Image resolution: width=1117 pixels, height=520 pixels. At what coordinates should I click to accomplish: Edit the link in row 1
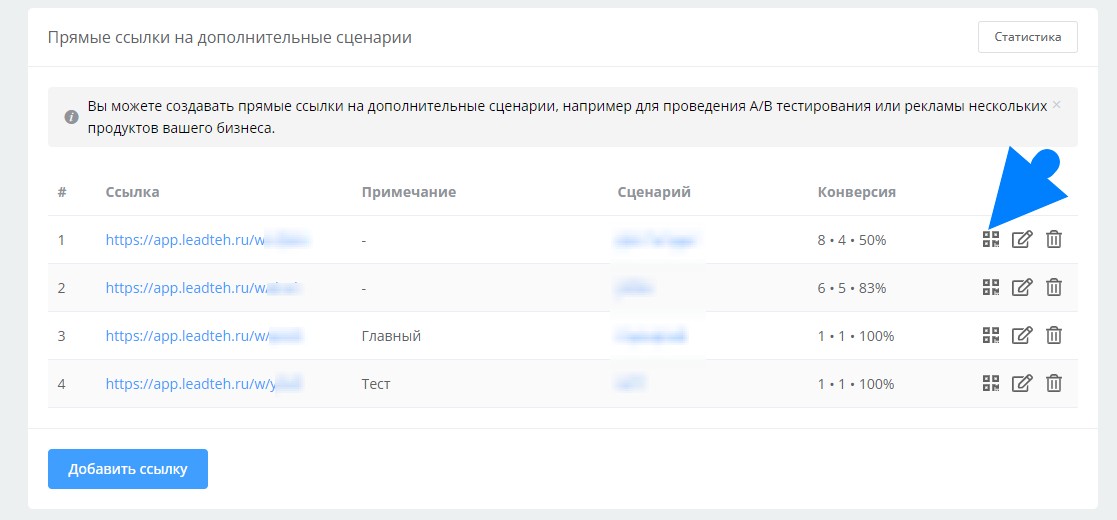click(1022, 239)
